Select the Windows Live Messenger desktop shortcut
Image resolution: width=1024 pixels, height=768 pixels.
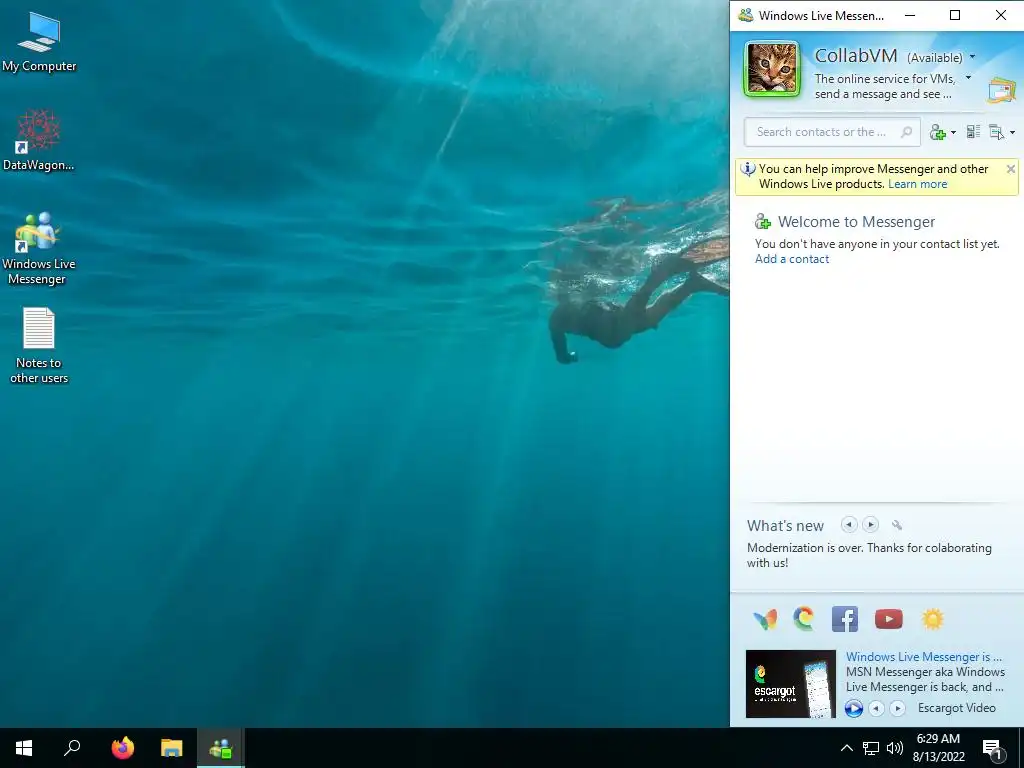click(39, 248)
